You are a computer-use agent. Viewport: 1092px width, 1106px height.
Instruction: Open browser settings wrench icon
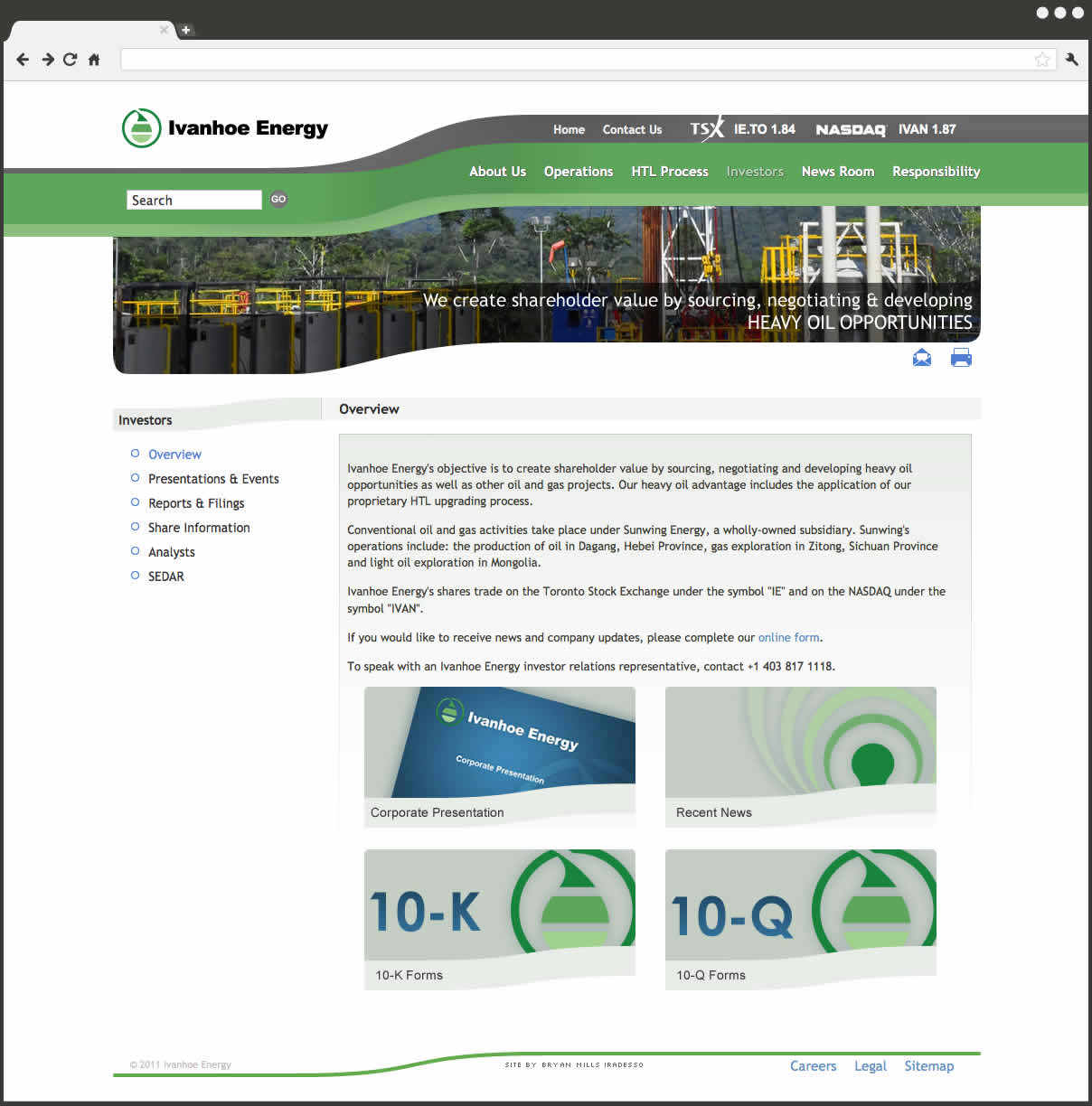[1072, 60]
